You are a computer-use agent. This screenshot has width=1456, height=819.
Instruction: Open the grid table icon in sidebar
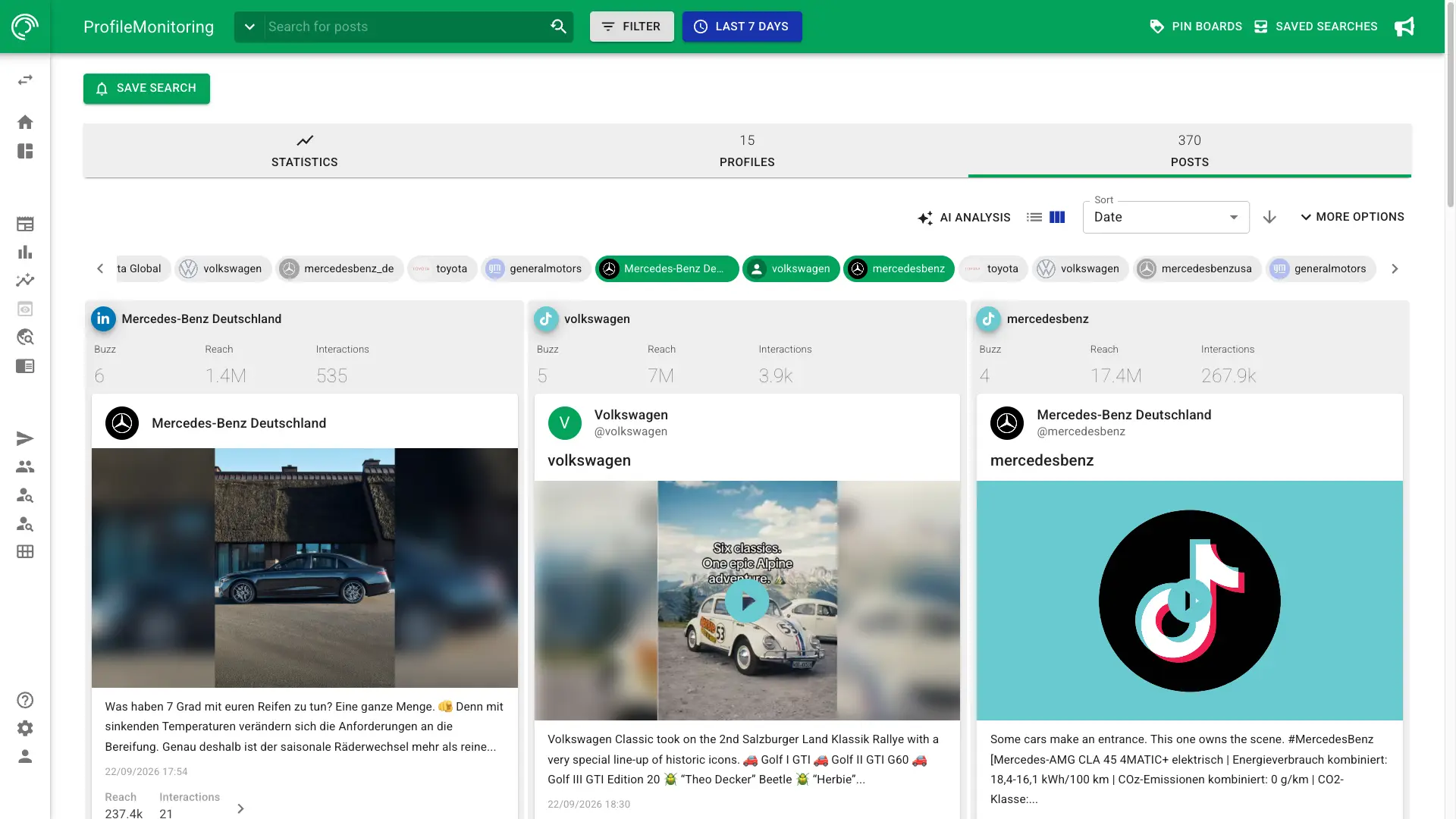(25, 551)
